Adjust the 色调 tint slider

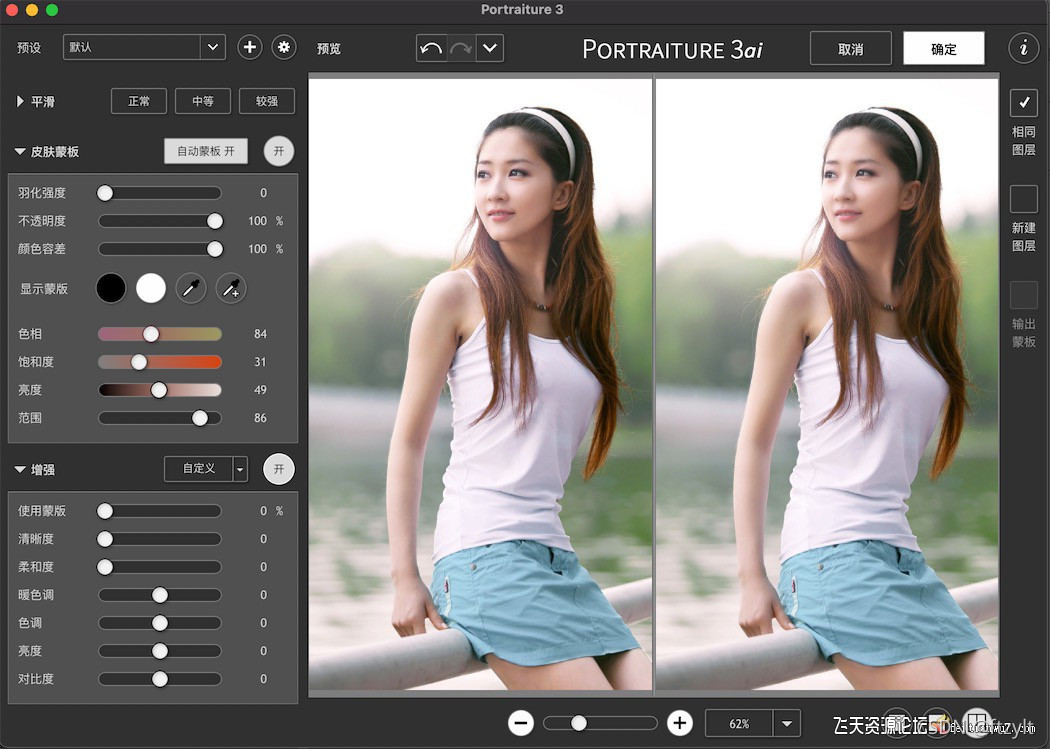click(x=159, y=623)
